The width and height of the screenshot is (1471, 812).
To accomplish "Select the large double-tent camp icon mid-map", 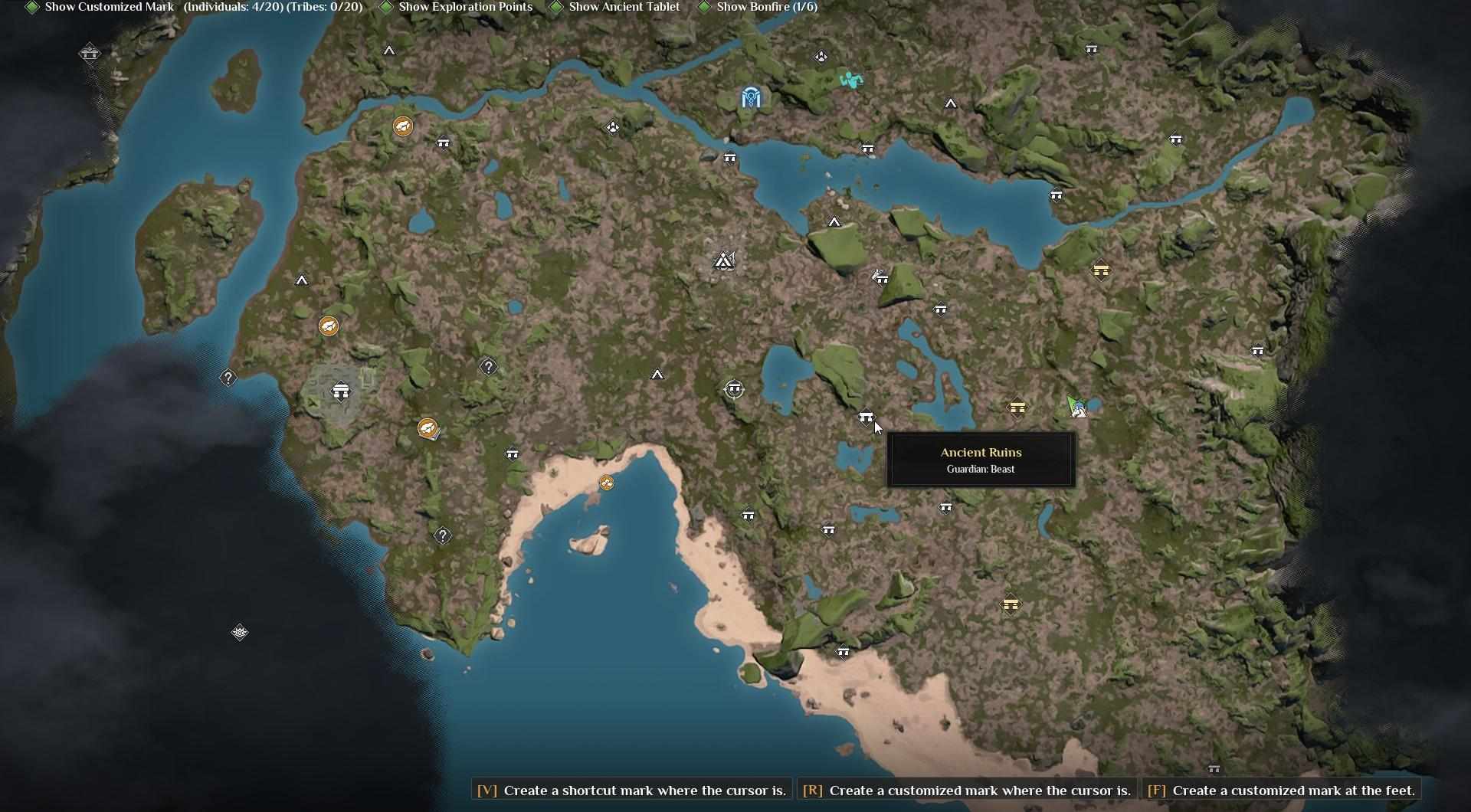I will [x=724, y=261].
